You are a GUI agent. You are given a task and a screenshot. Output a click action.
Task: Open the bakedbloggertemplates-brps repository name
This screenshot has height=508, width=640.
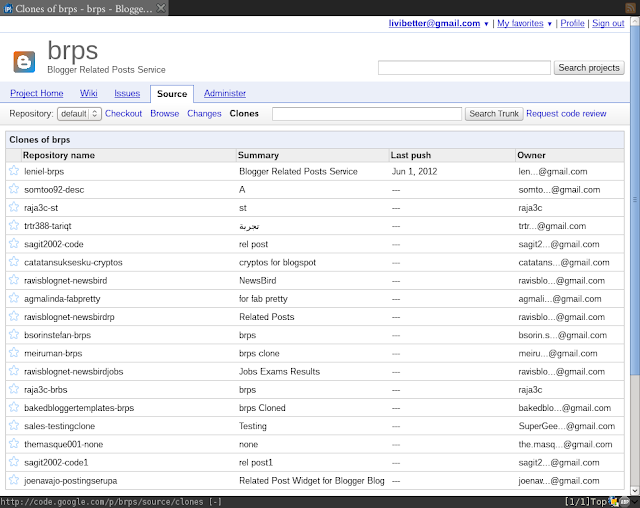coord(79,408)
